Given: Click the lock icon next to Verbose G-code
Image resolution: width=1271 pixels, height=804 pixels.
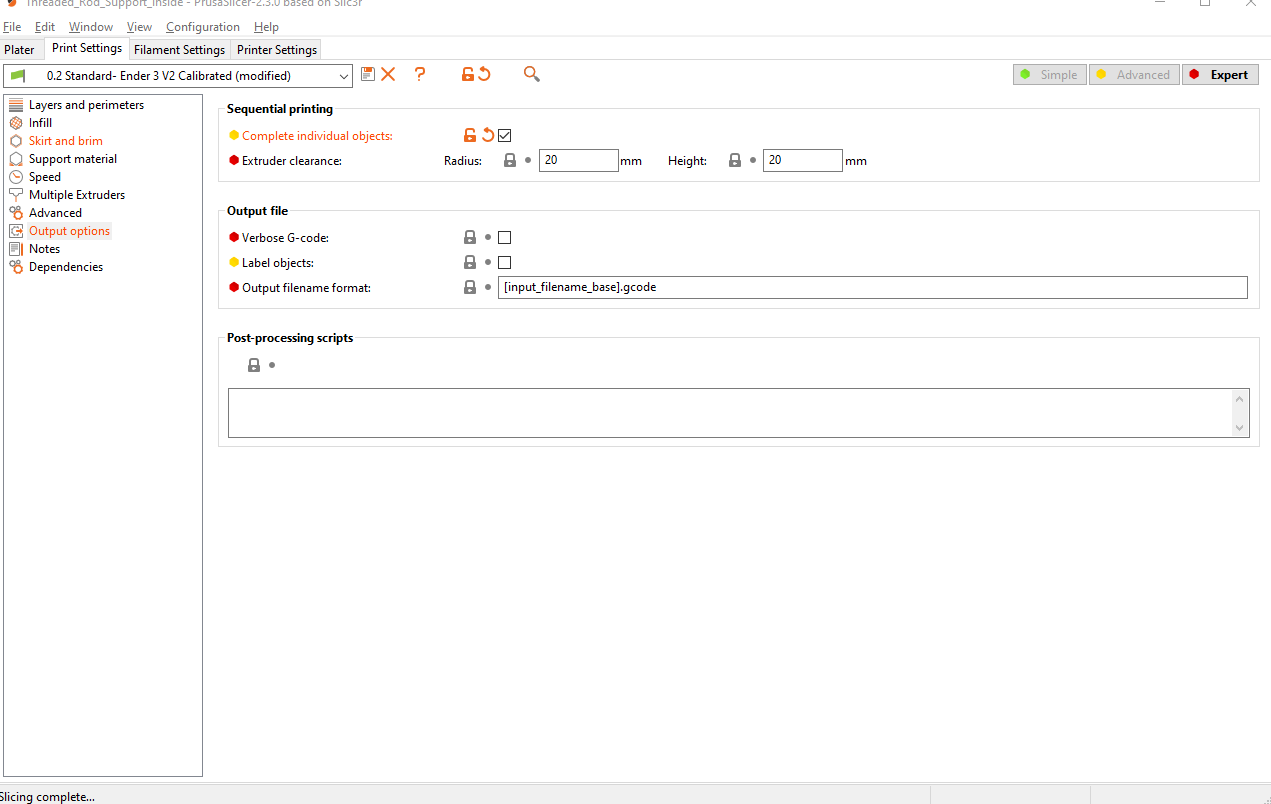Looking at the screenshot, I should pos(469,237).
